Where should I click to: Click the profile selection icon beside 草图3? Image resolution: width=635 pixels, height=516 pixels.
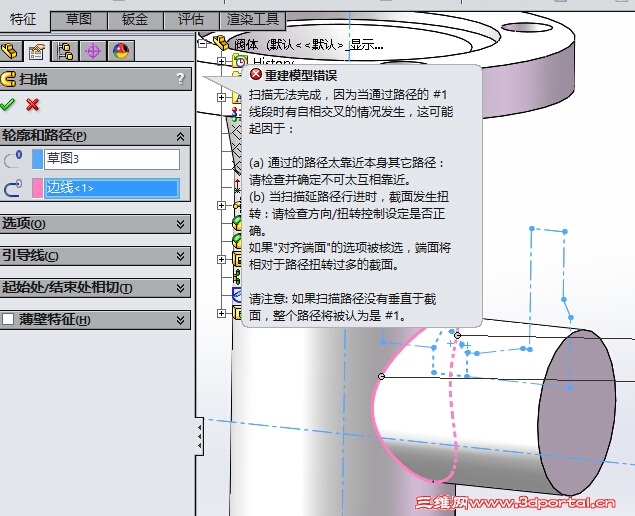[13, 159]
